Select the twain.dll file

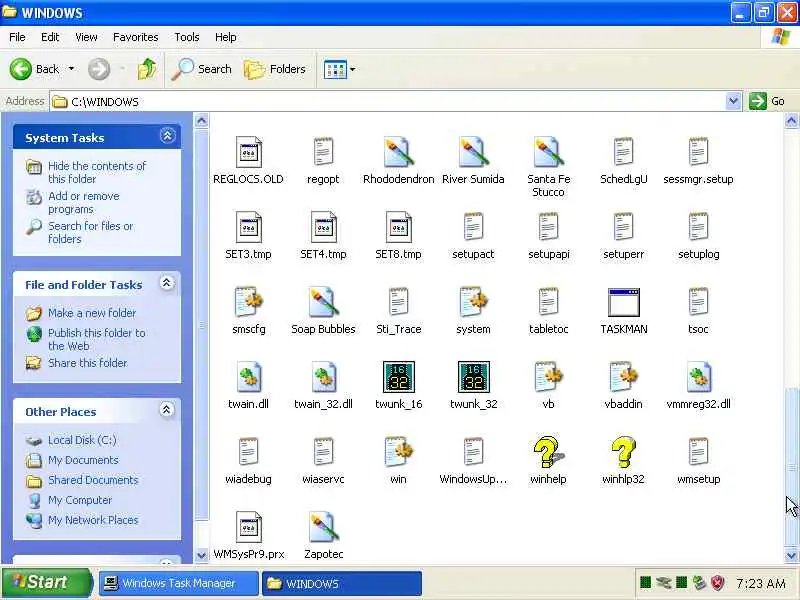(x=248, y=377)
